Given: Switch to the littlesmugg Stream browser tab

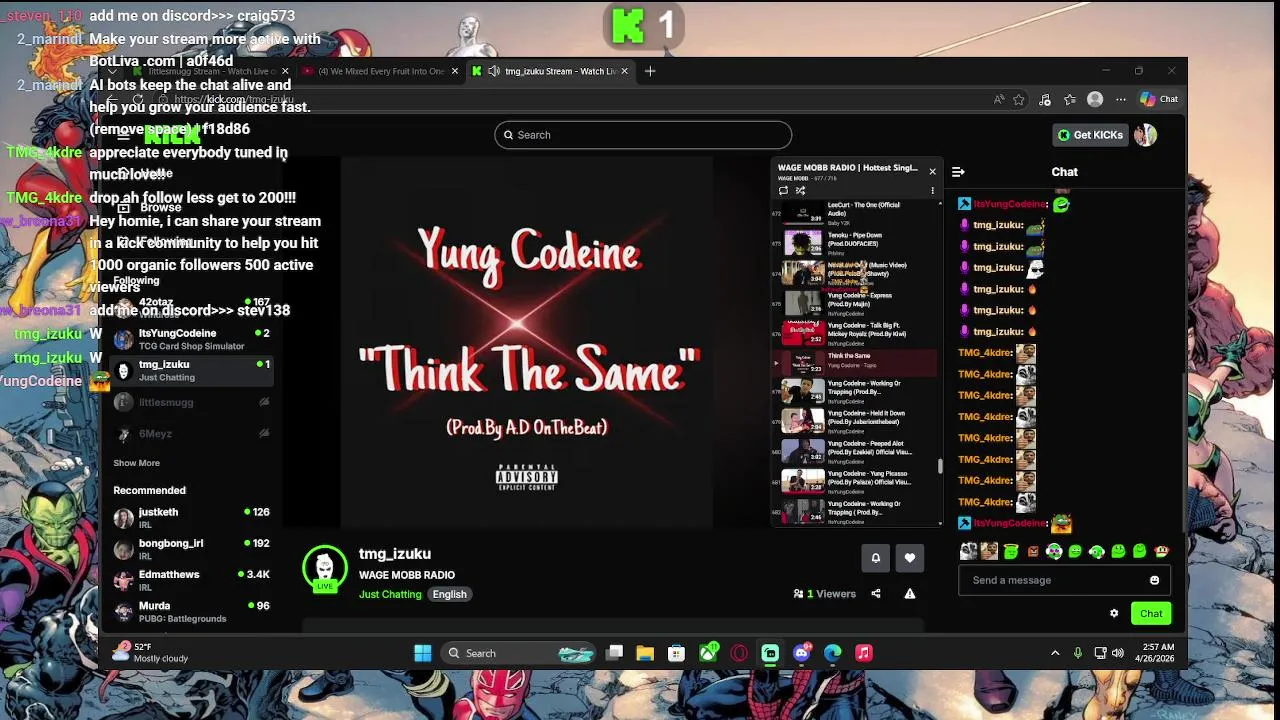Looking at the screenshot, I should pyautogui.click(x=210, y=71).
